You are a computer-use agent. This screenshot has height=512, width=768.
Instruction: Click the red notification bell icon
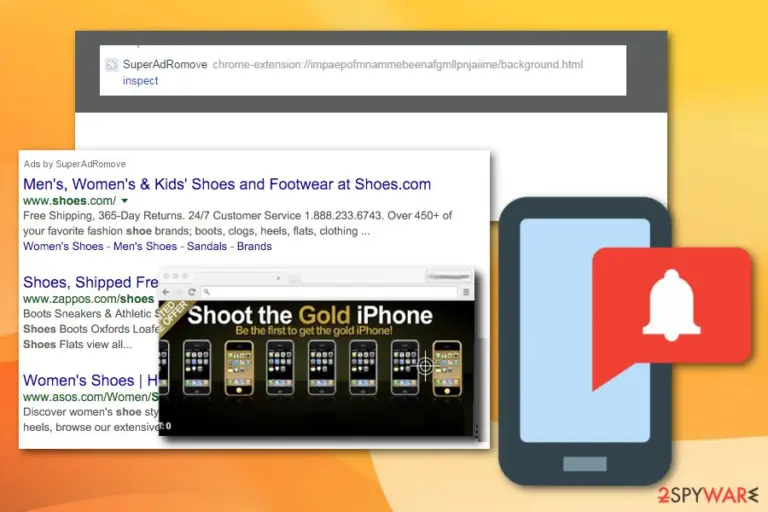pos(672,305)
